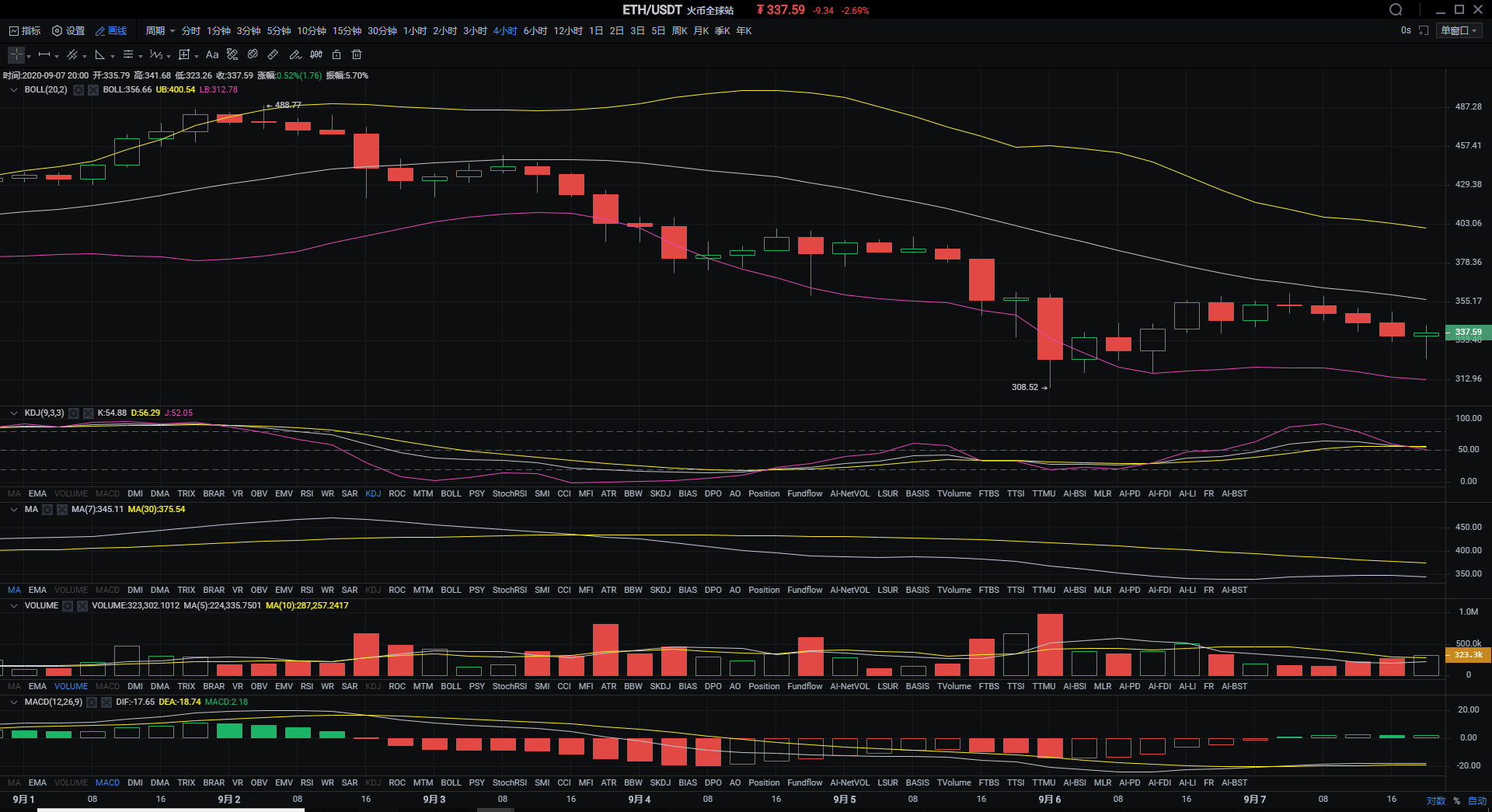Screen dimensions: 1492x812
Task: Switch KDJ panel to Fundflow tab
Action: (805, 493)
